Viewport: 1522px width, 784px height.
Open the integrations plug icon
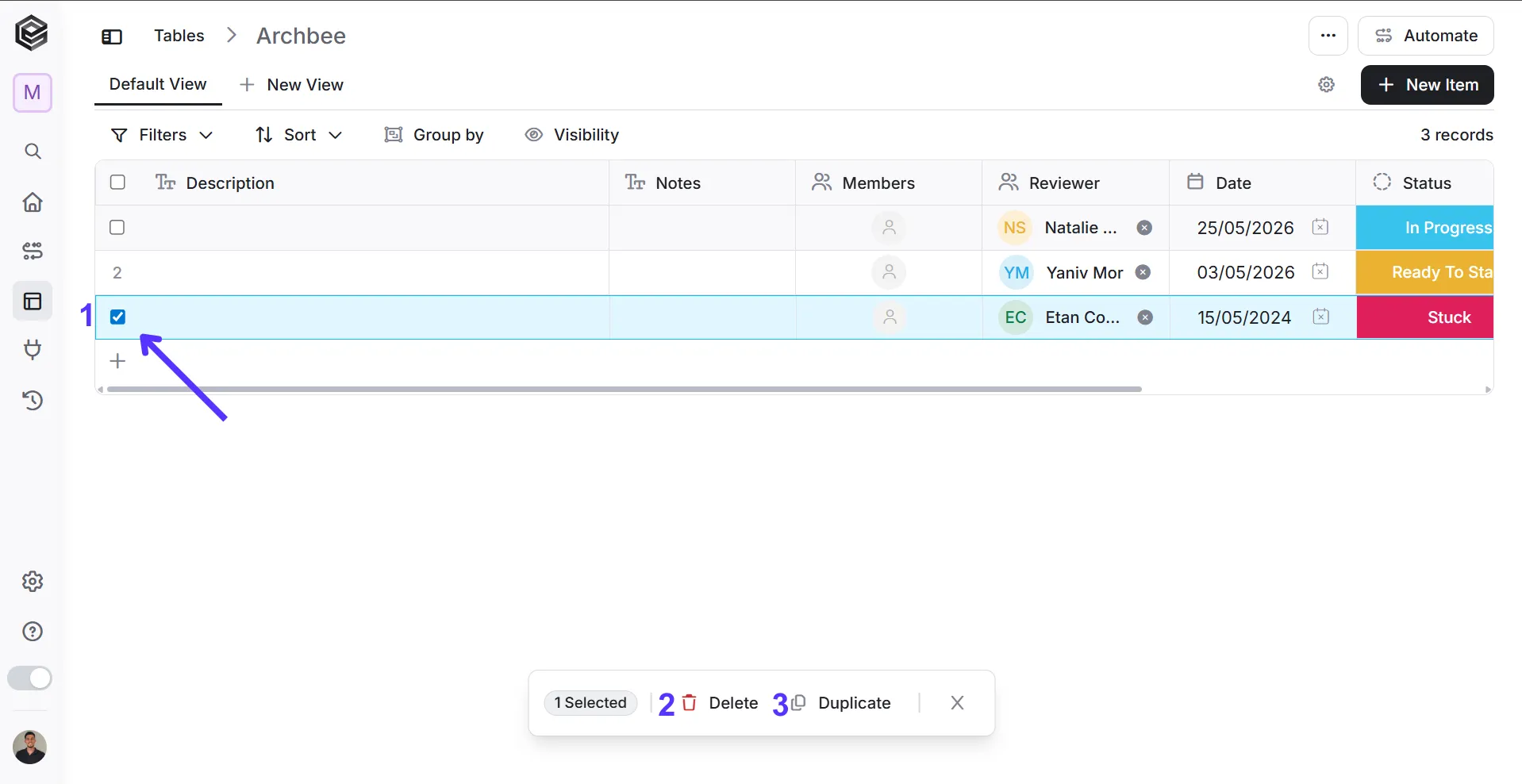pos(33,350)
